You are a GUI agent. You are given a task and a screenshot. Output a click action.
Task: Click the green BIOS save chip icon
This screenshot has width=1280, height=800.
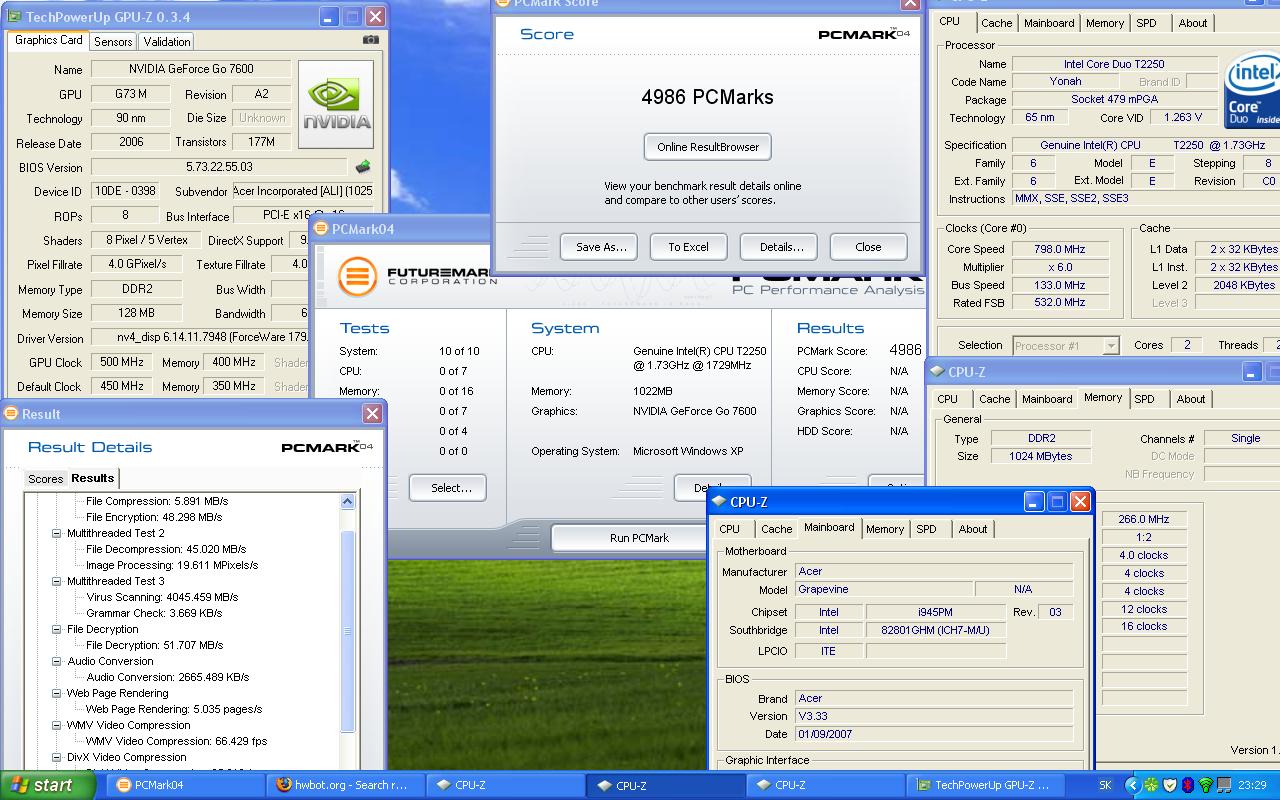(363, 167)
